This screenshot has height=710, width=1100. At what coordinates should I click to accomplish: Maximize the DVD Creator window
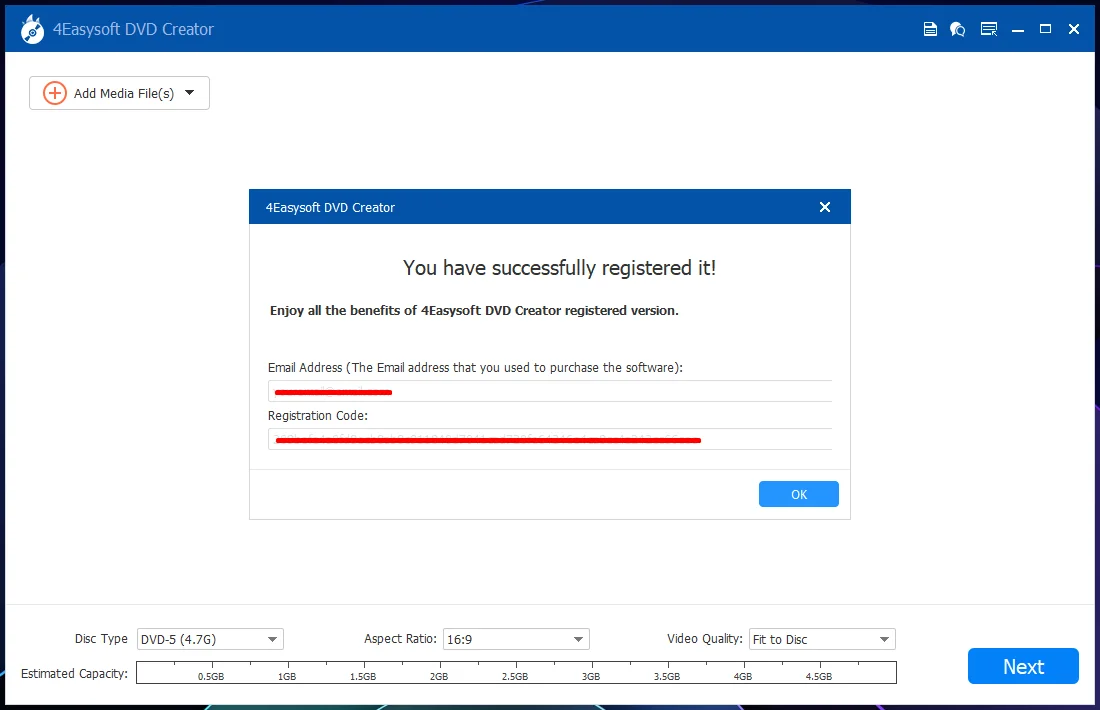[x=1045, y=29]
